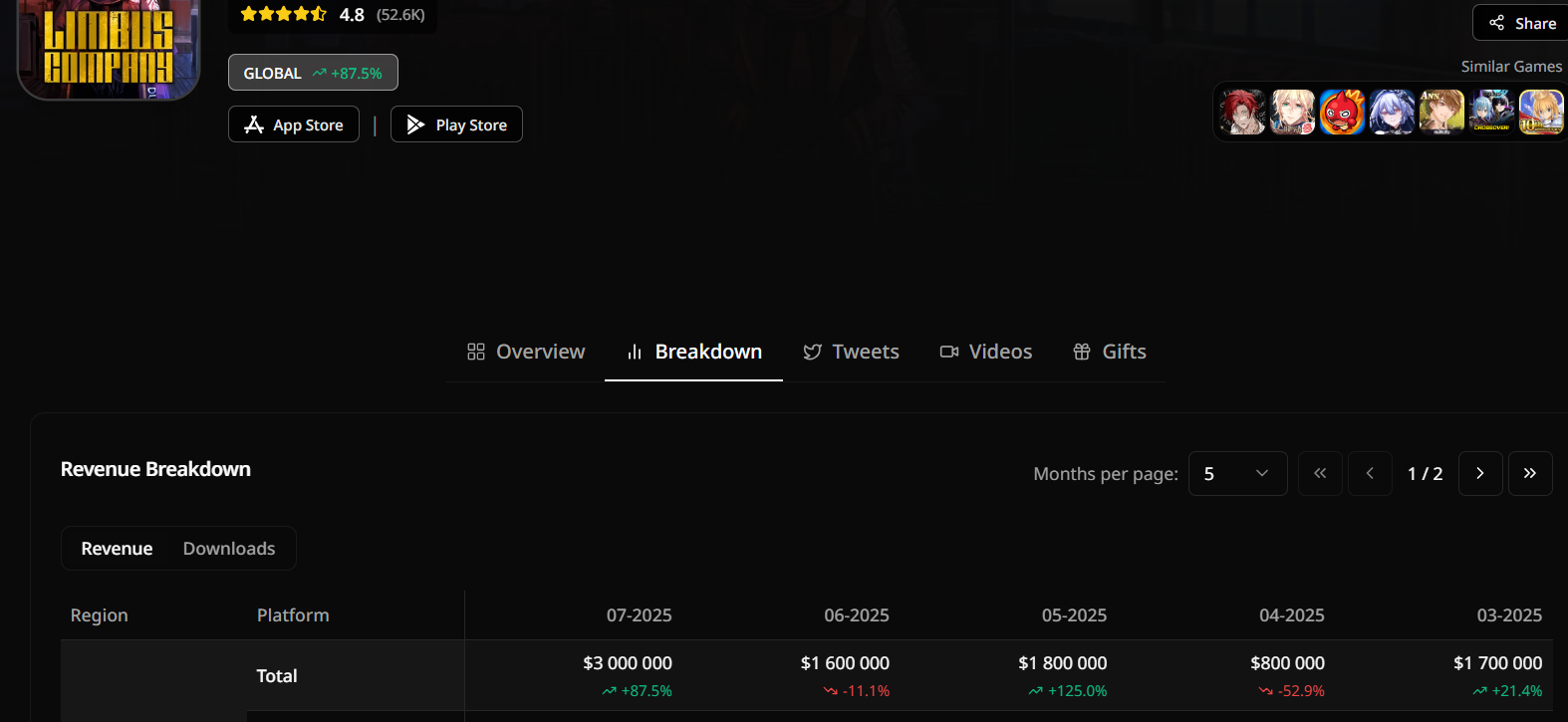
Task: Click the $800 000 revenue value
Action: (x=1287, y=663)
